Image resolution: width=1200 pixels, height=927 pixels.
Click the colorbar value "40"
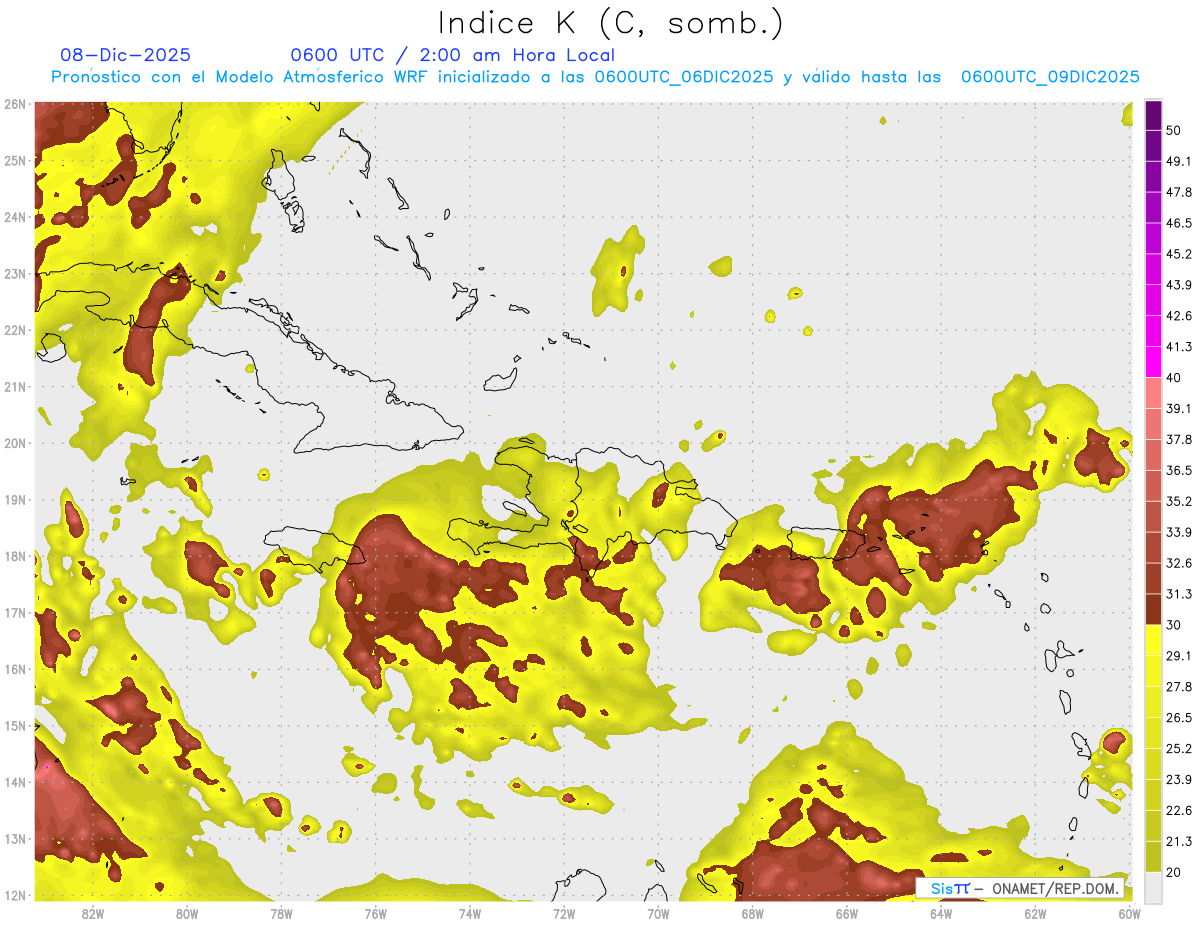click(1174, 378)
